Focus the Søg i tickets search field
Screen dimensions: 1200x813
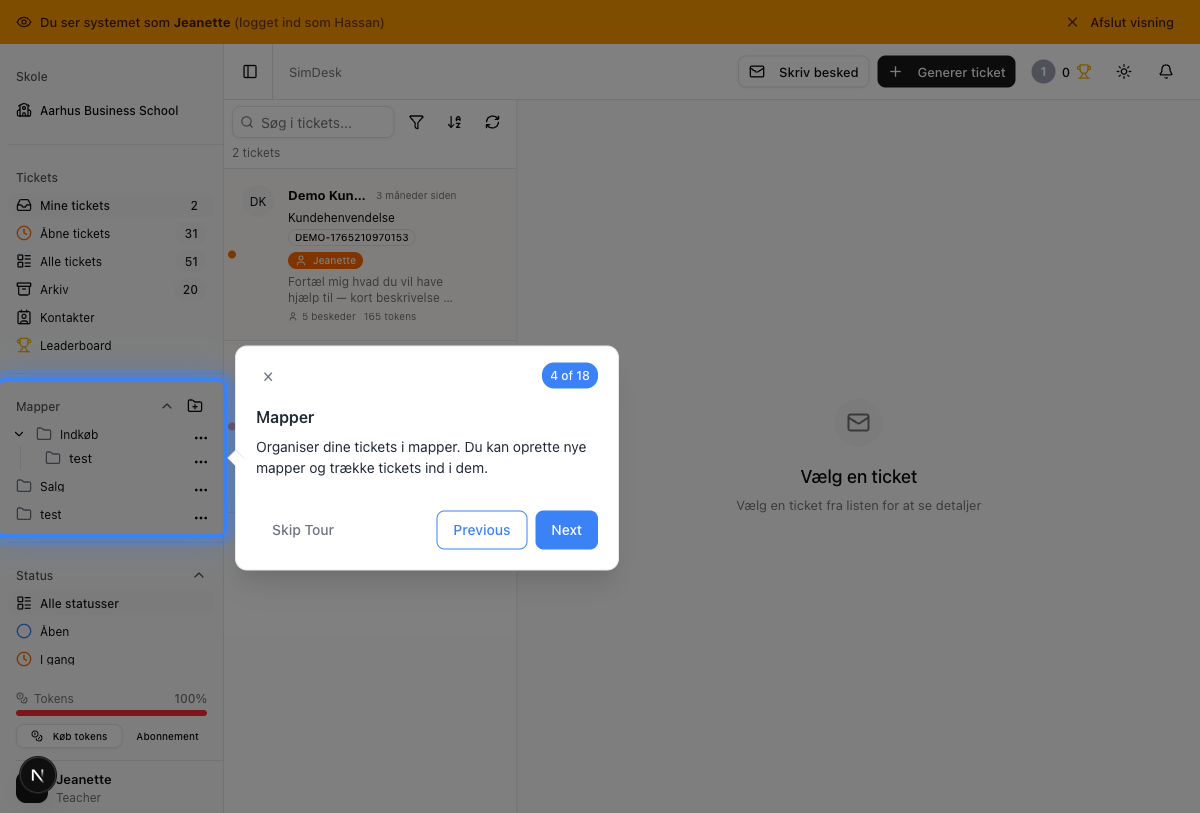tap(313, 122)
